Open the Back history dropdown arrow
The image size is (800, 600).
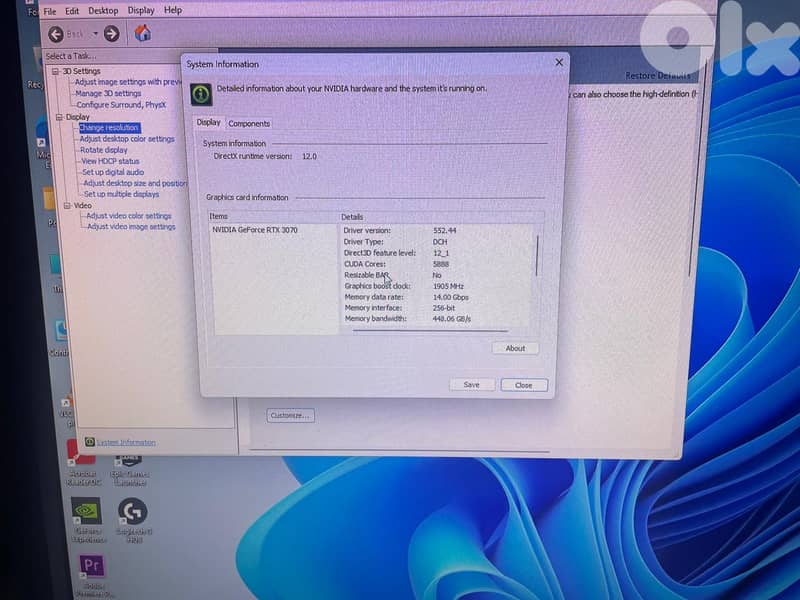(95, 34)
